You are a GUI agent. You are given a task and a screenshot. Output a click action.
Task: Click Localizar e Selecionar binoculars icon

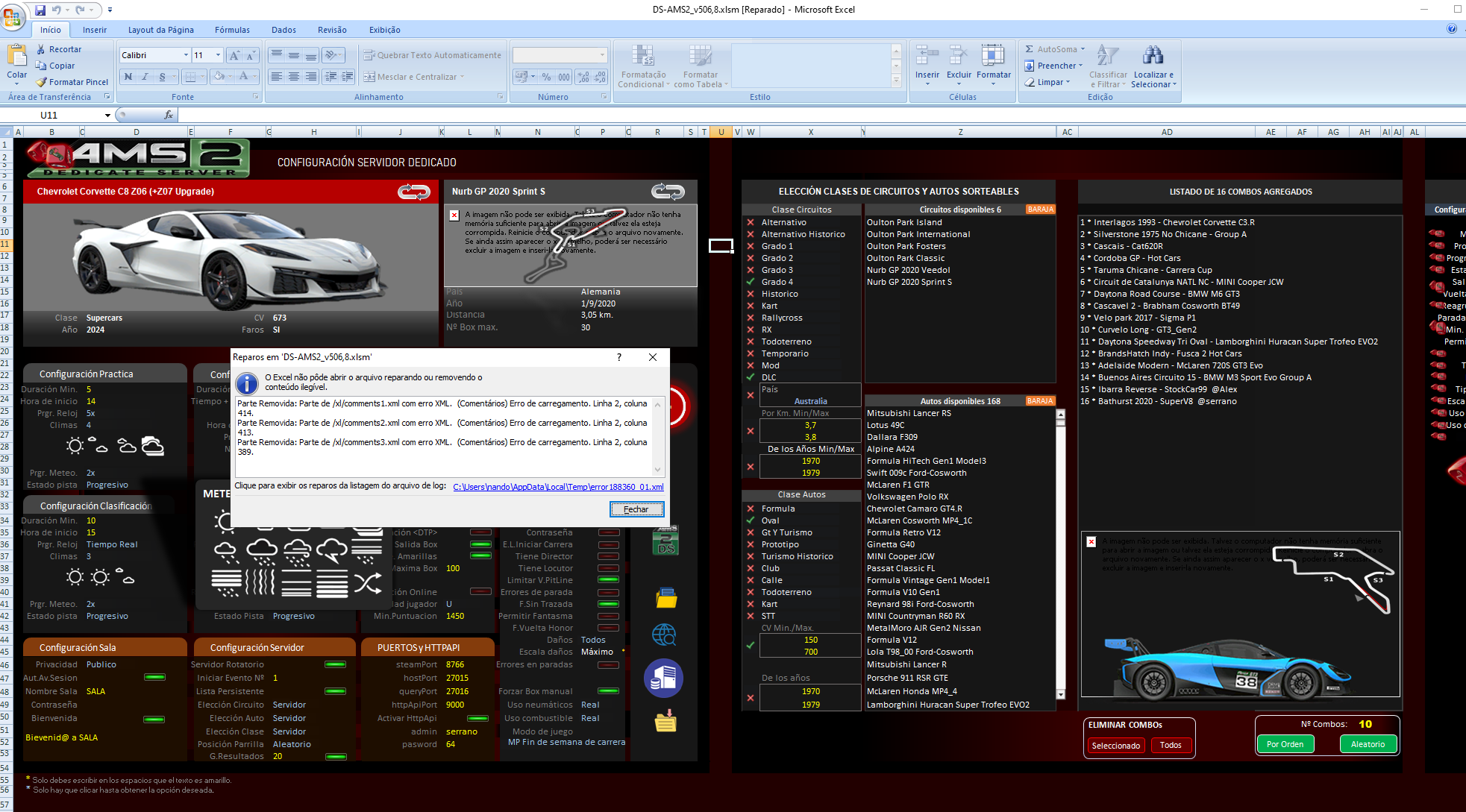pyautogui.click(x=1153, y=56)
